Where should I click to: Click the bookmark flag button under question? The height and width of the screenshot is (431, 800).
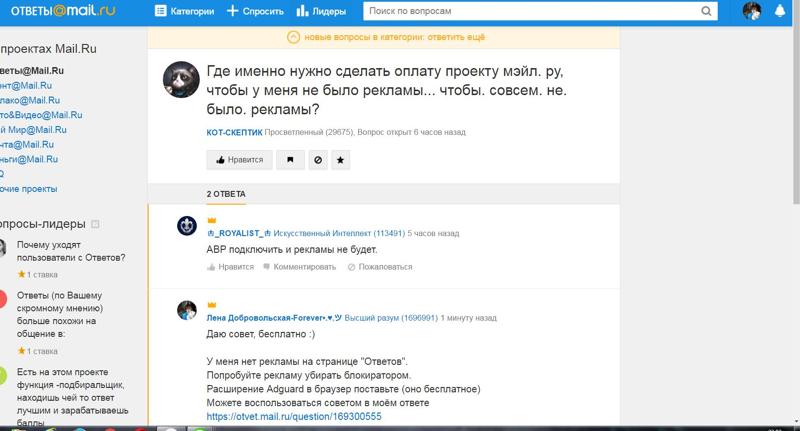(290, 160)
